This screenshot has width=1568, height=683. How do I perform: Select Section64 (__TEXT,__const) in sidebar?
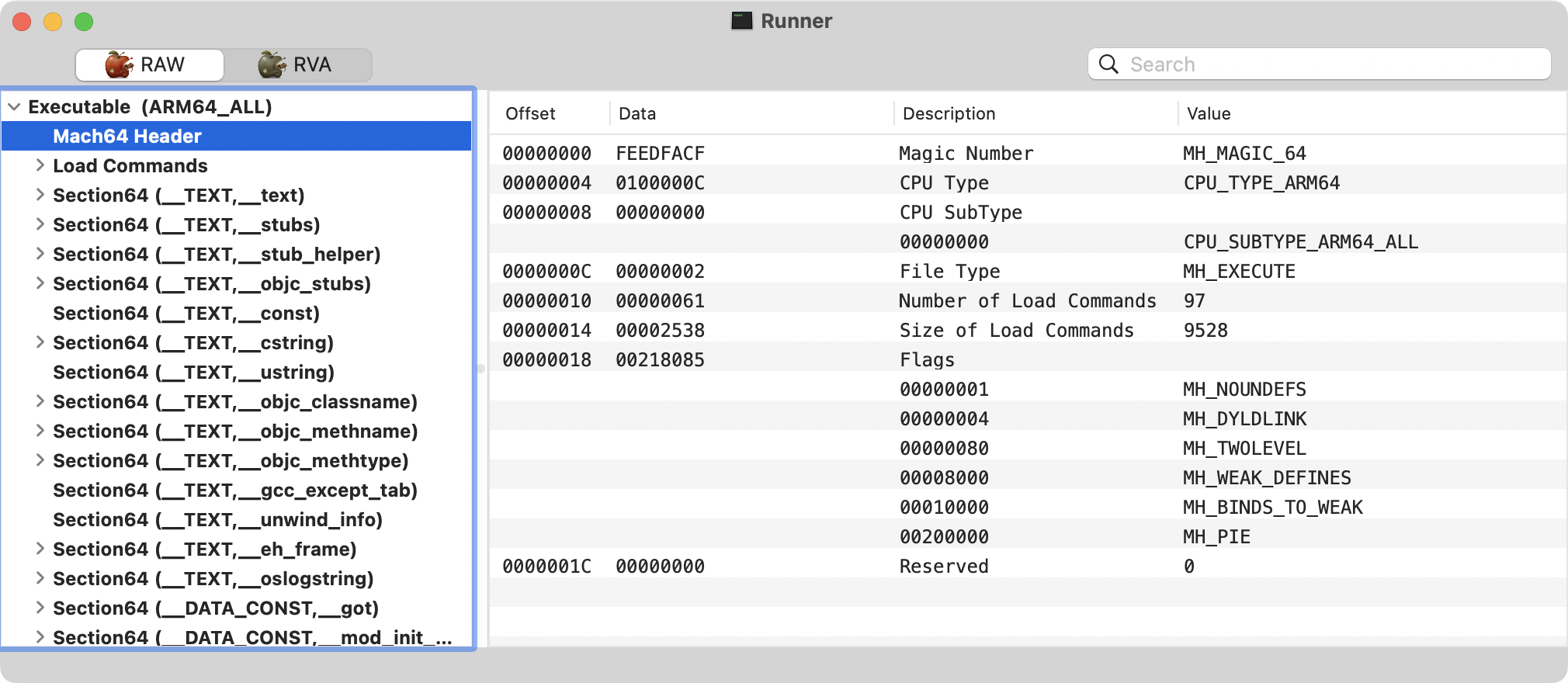click(x=186, y=314)
